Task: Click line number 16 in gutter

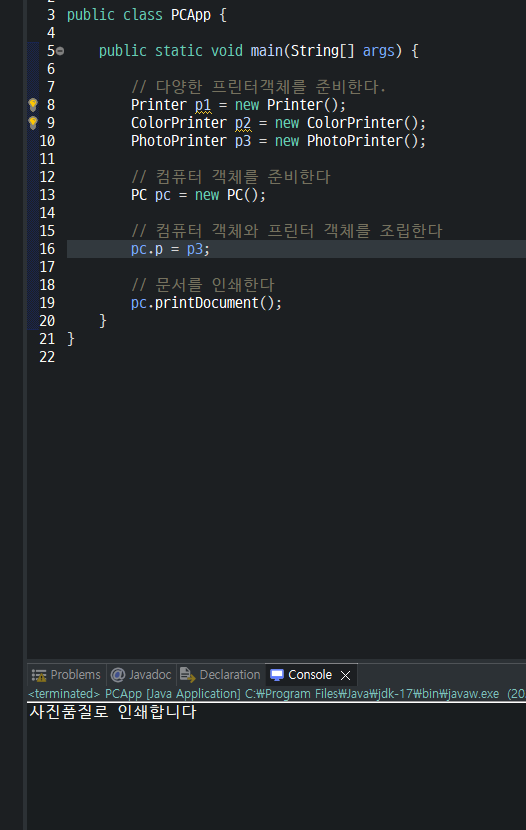Action: 47,249
